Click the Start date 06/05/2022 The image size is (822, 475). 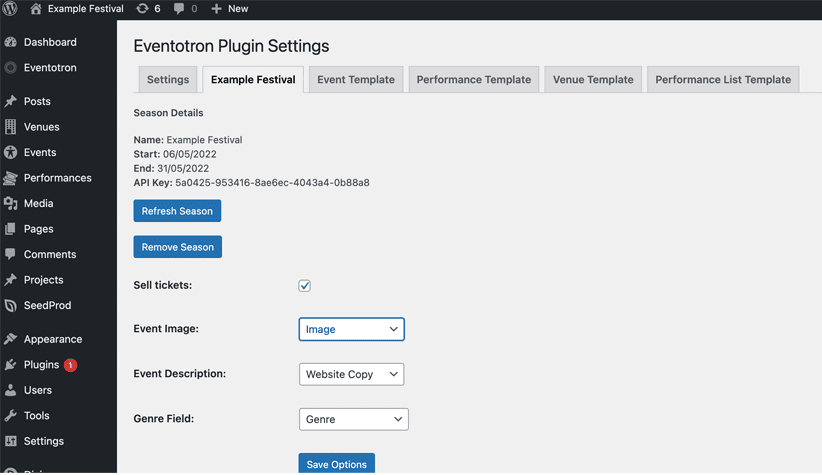tap(190, 154)
